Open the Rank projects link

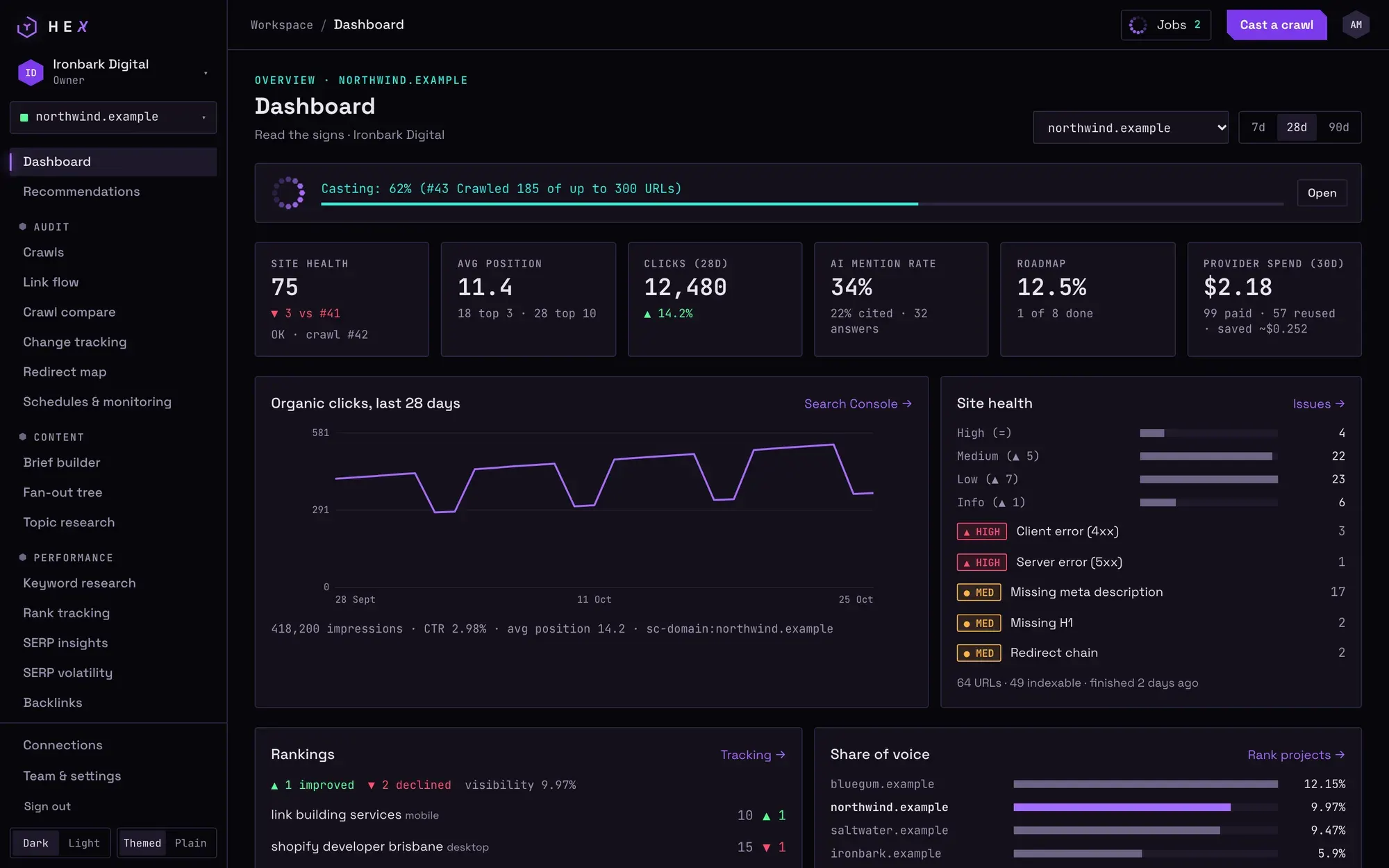pos(1296,755)
